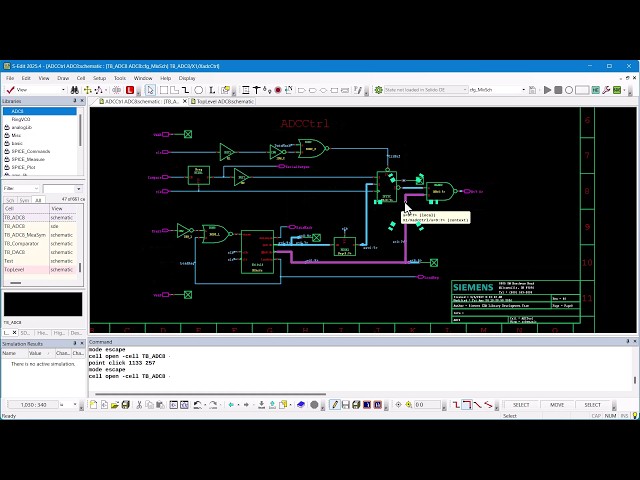Viewport: 640px width, 480px height.
Task: Click the MOVE mouse button label
Action: (x=557, y=404)
